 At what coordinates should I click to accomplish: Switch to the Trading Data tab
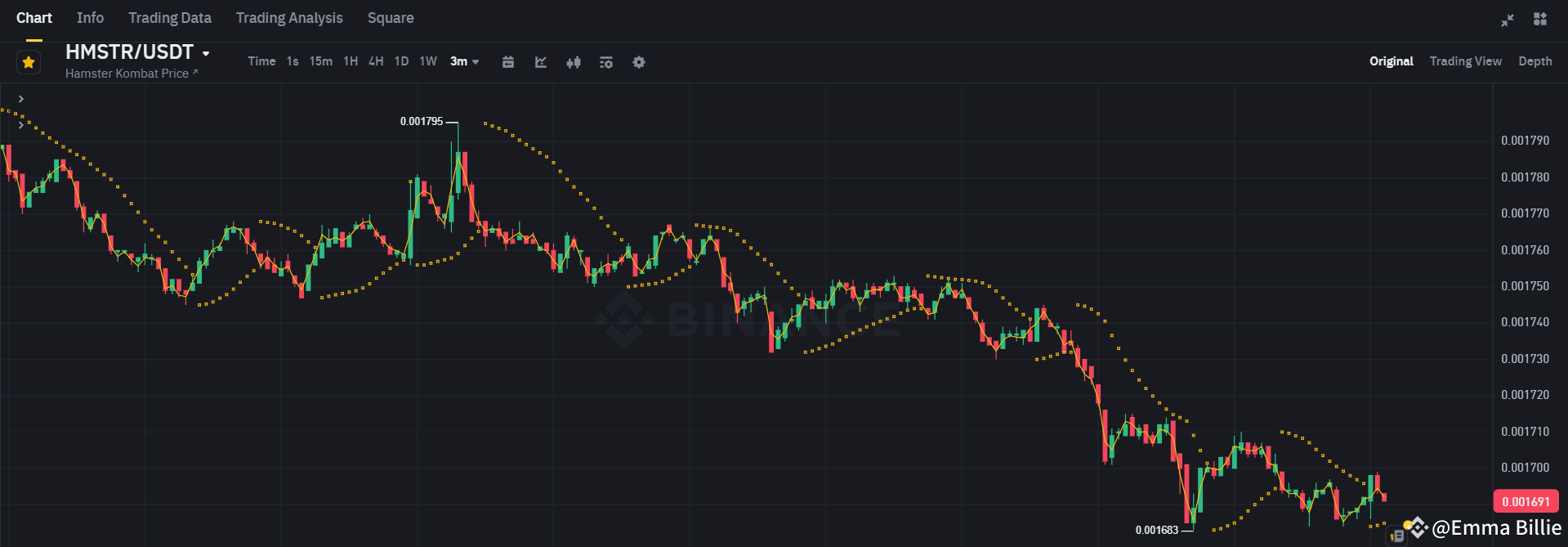(169, 17)
